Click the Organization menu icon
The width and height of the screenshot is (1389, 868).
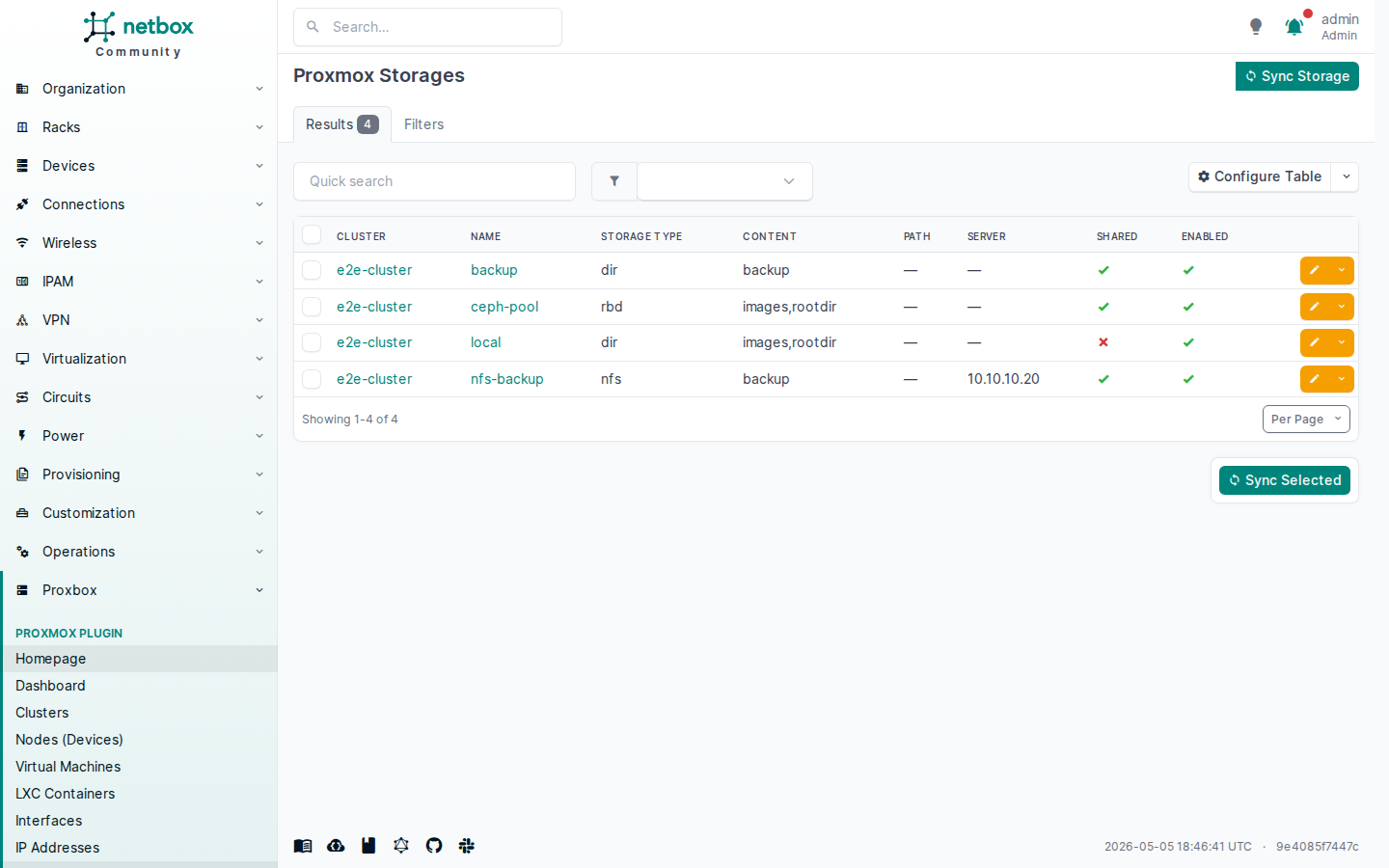point(22,89)
